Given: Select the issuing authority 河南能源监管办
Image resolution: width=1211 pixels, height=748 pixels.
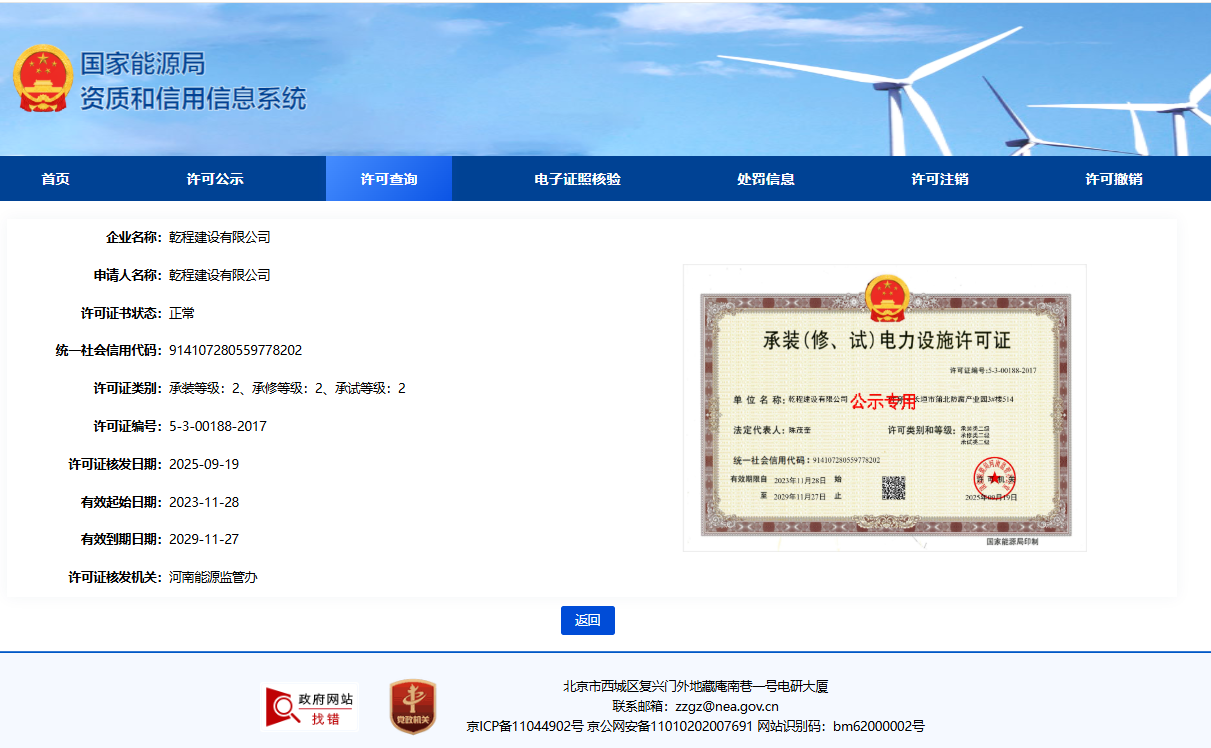Looking at the screenshot, I should click(213, 577).
